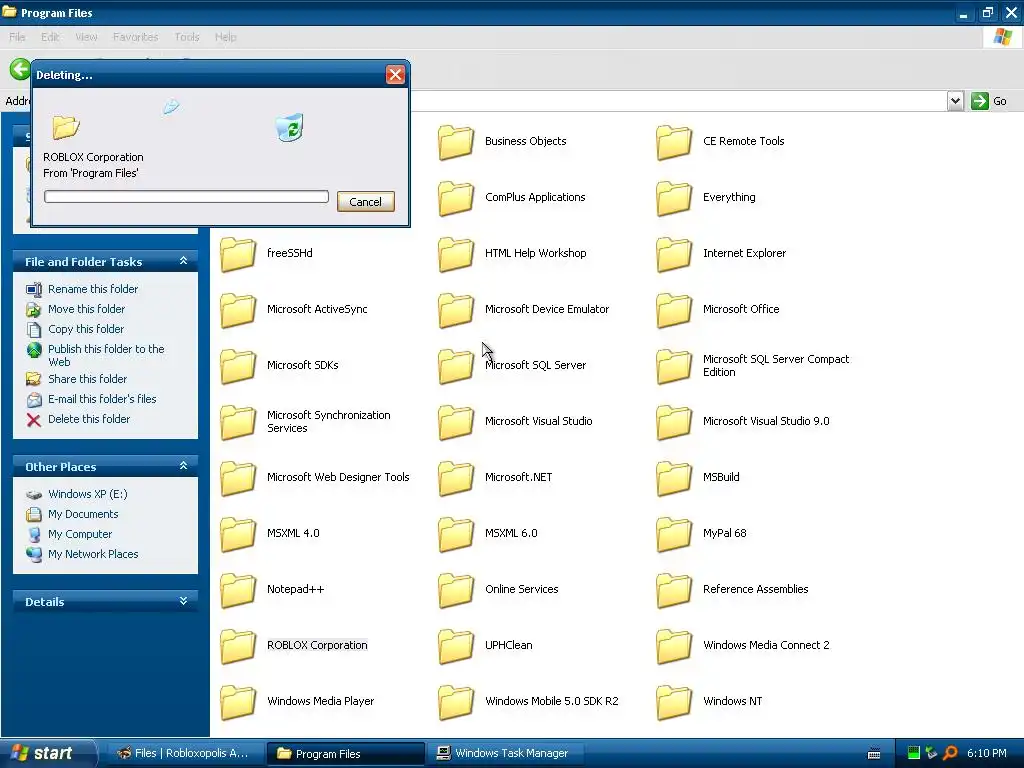Click Rename this folder link
This screenshot has height=768, width=1024.
point(93,289)
